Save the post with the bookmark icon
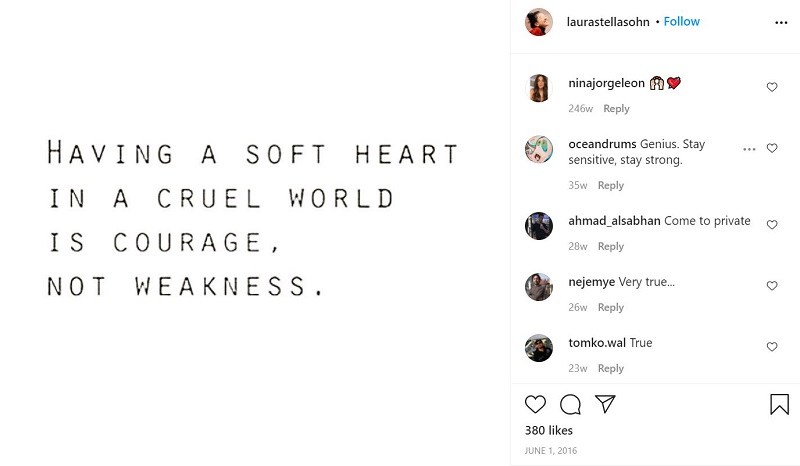Image resolution: width=800 pixels, height=466 pixels. [779, 404]
